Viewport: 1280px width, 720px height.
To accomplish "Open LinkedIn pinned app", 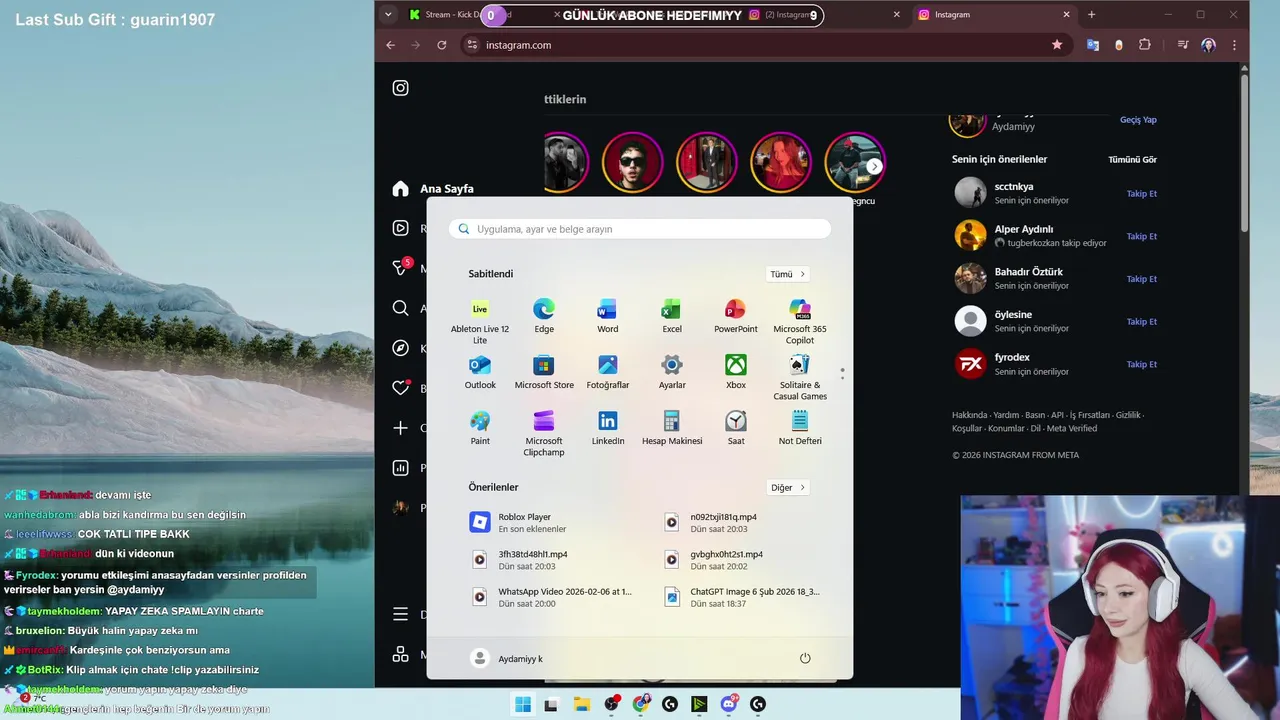I will click(607, 428).
